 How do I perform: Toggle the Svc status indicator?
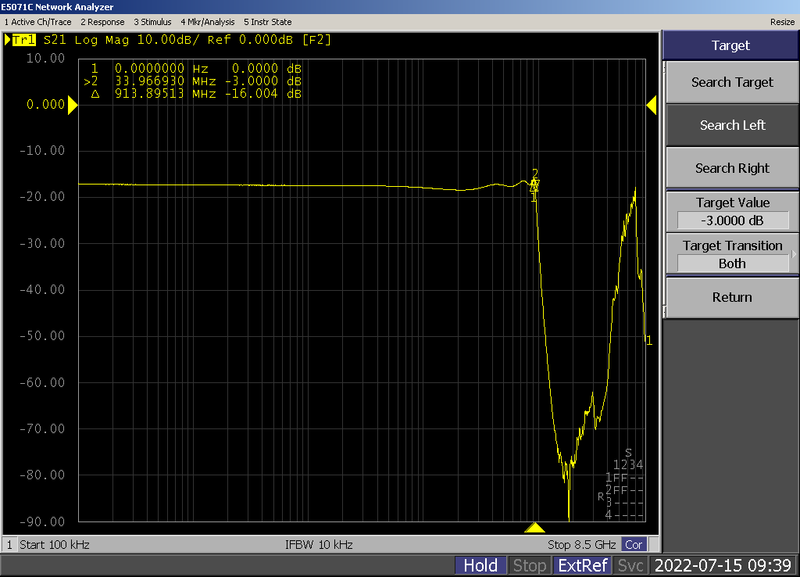[x=630, y=565]
